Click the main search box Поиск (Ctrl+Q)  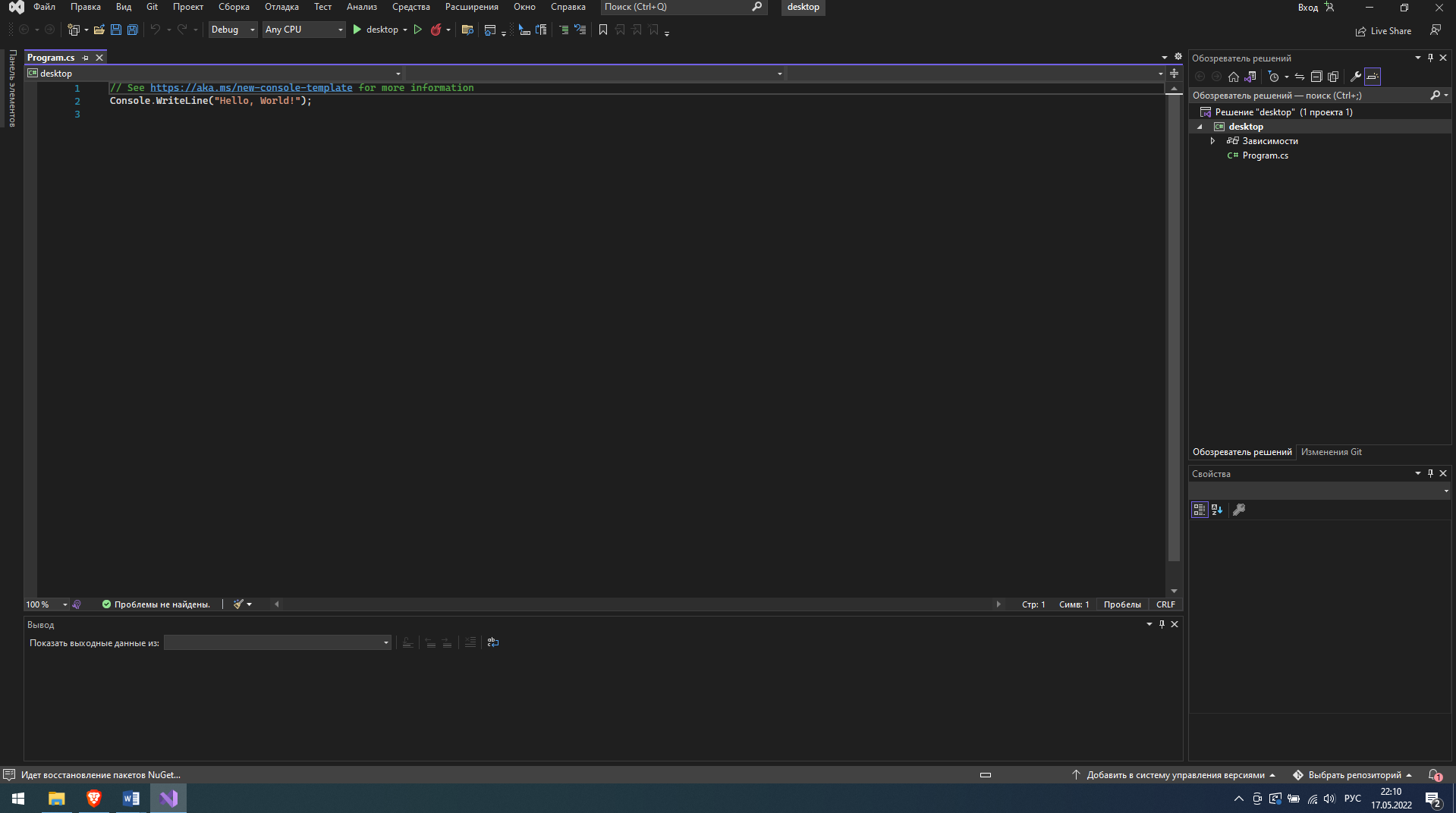tap(683, 7)
